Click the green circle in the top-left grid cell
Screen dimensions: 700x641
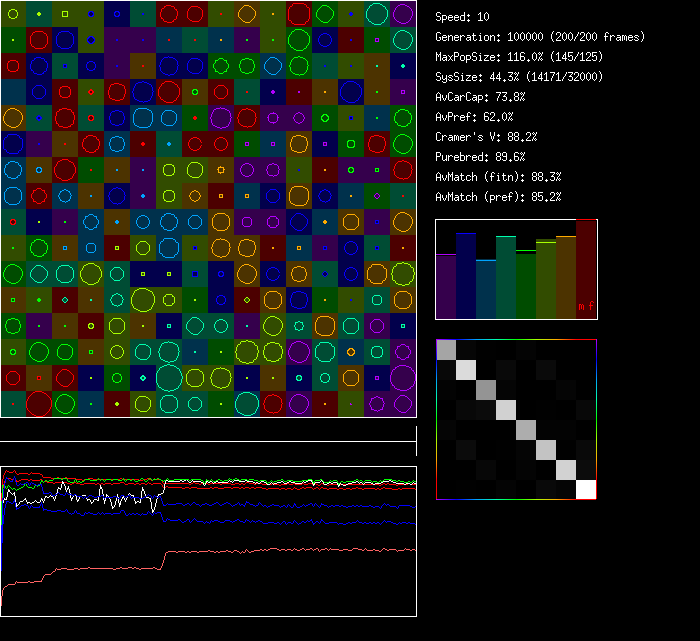click(x=13, y=14)
